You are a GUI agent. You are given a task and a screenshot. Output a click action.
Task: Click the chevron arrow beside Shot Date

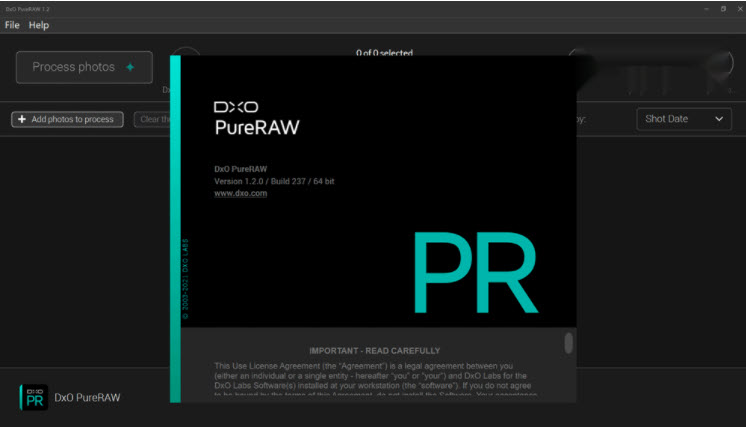[x=719, y=119]
